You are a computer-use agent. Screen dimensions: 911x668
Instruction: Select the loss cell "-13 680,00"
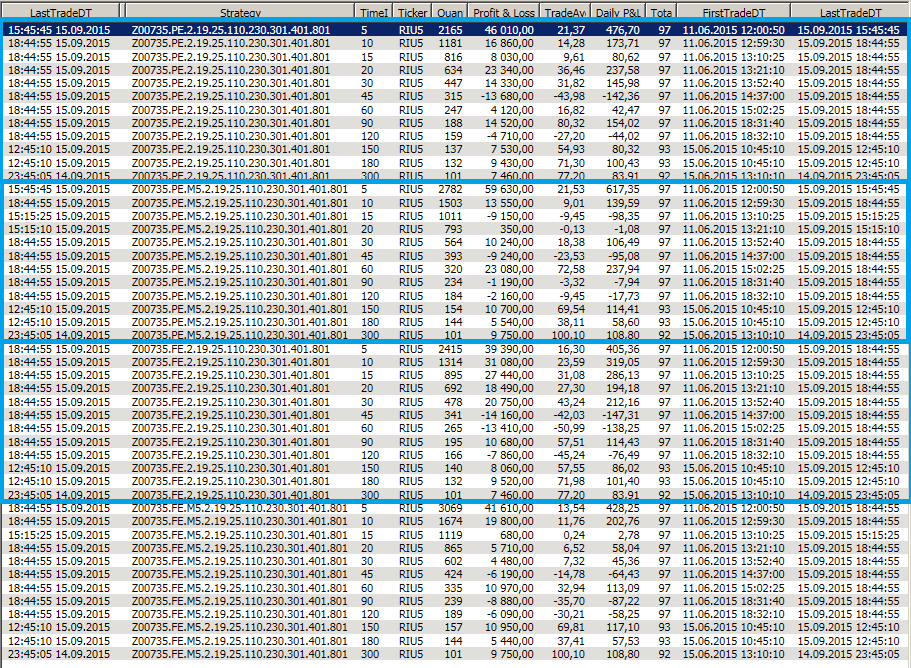click(x=507, y=96)
